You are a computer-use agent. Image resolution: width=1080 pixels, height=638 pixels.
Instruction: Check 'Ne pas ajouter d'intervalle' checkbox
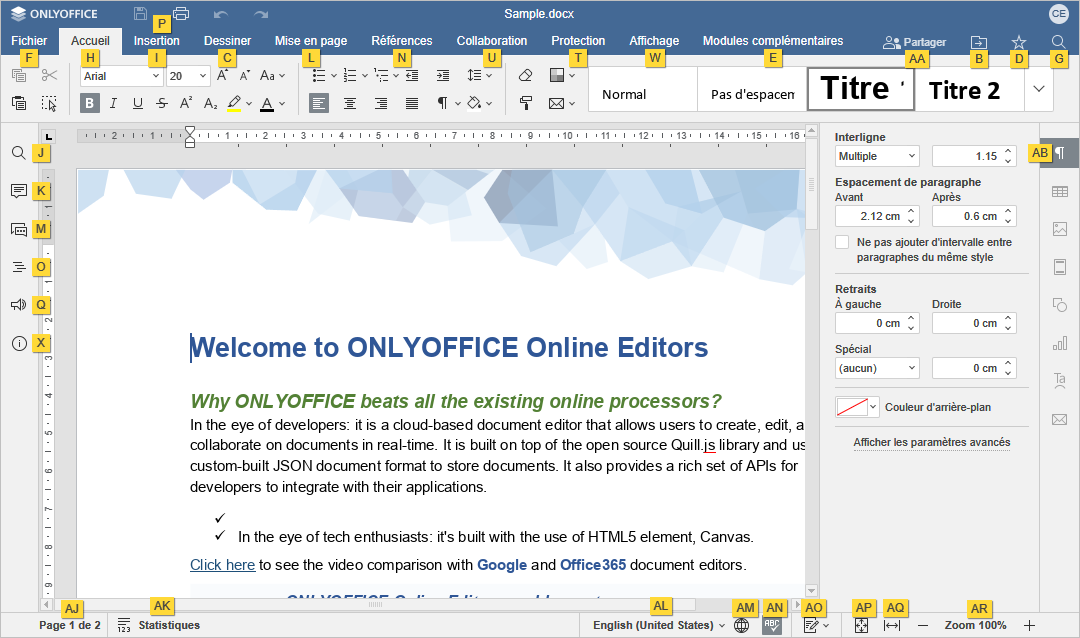coord(842,242)
